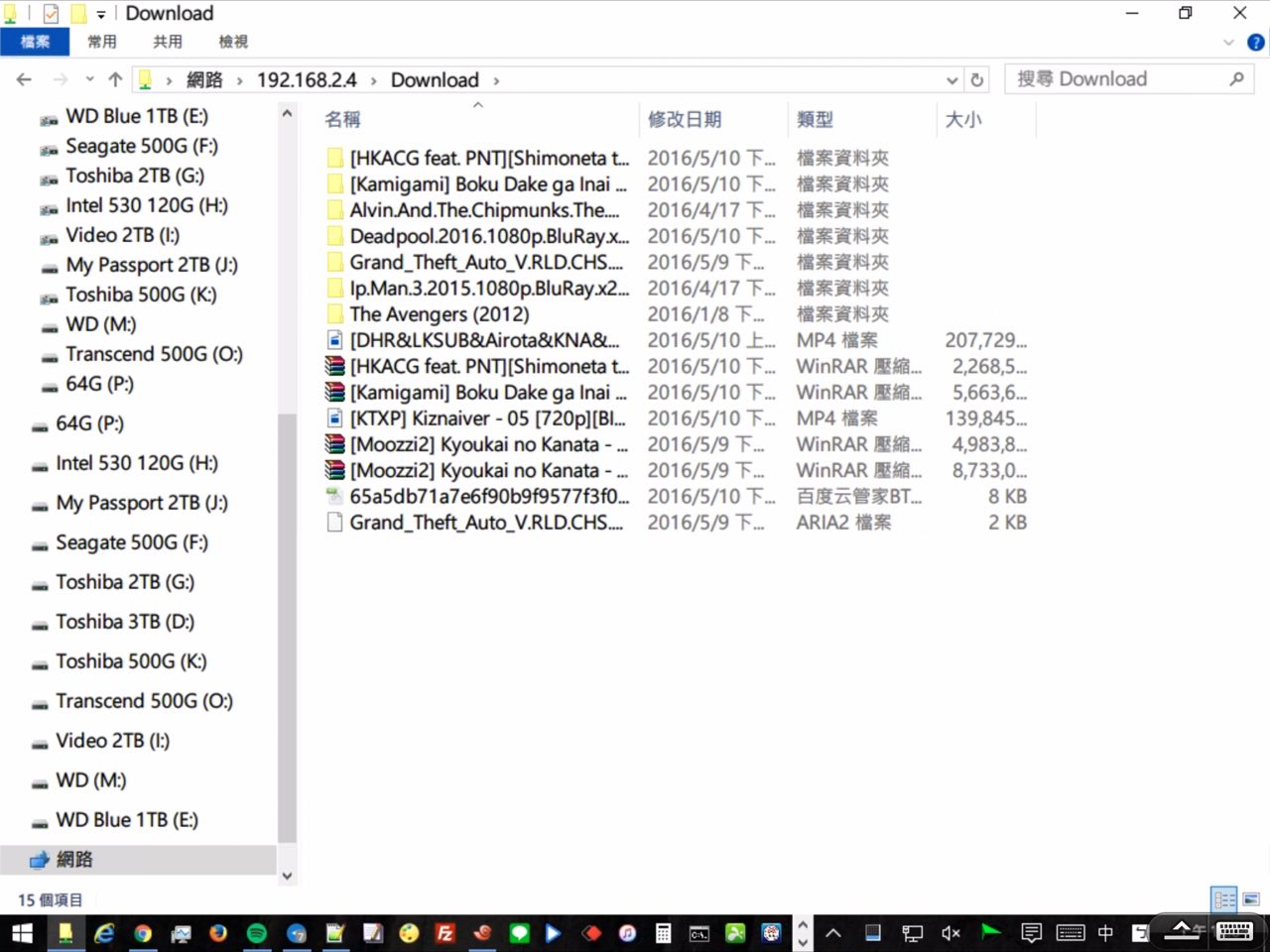Open Spotify from the taskbar
This screenshot has height=952, width=1270.
pyautogui.click(x=257, y=933)
